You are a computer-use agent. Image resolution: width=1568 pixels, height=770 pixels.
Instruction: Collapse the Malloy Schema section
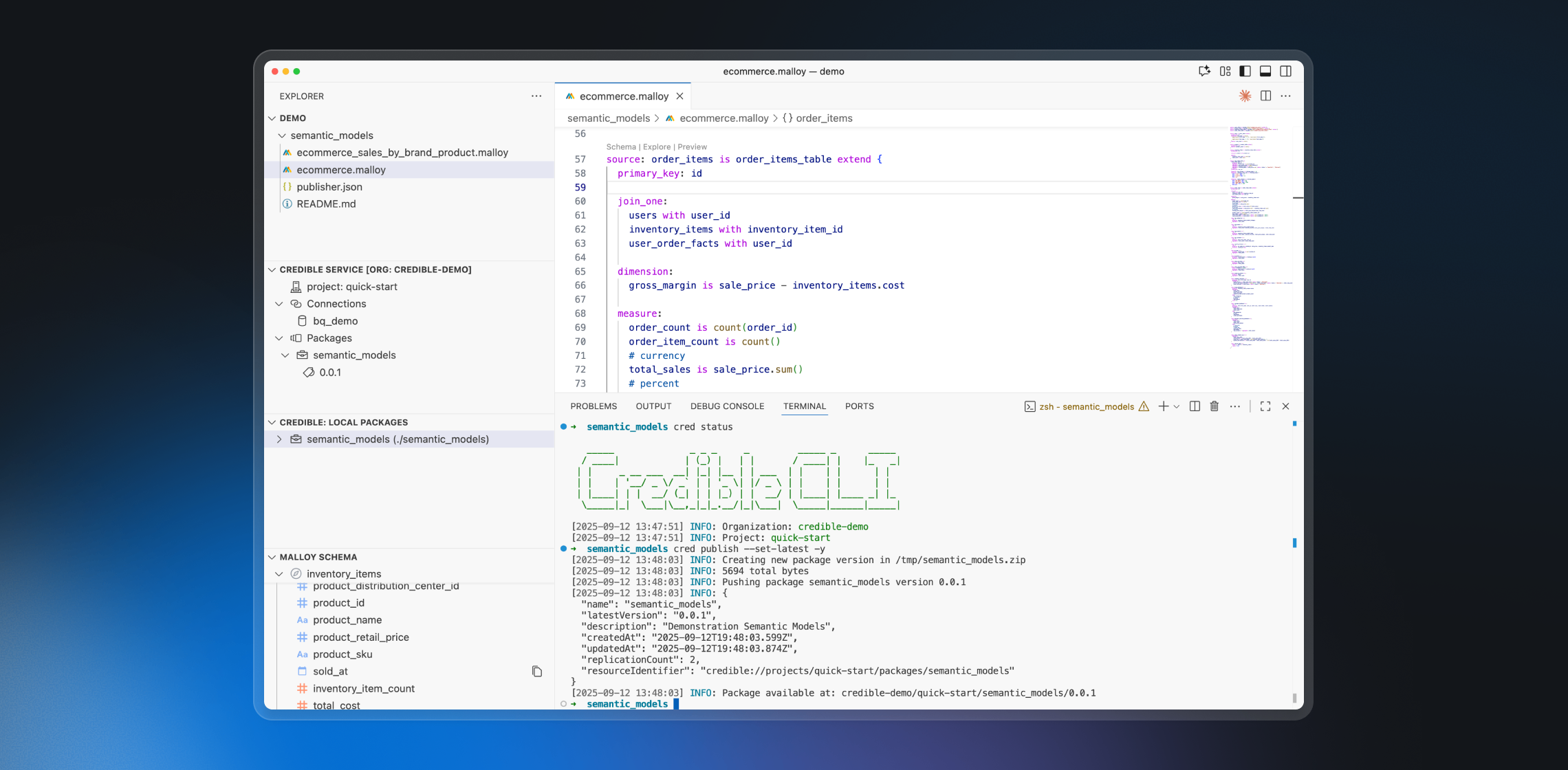[x=272, y=557]
